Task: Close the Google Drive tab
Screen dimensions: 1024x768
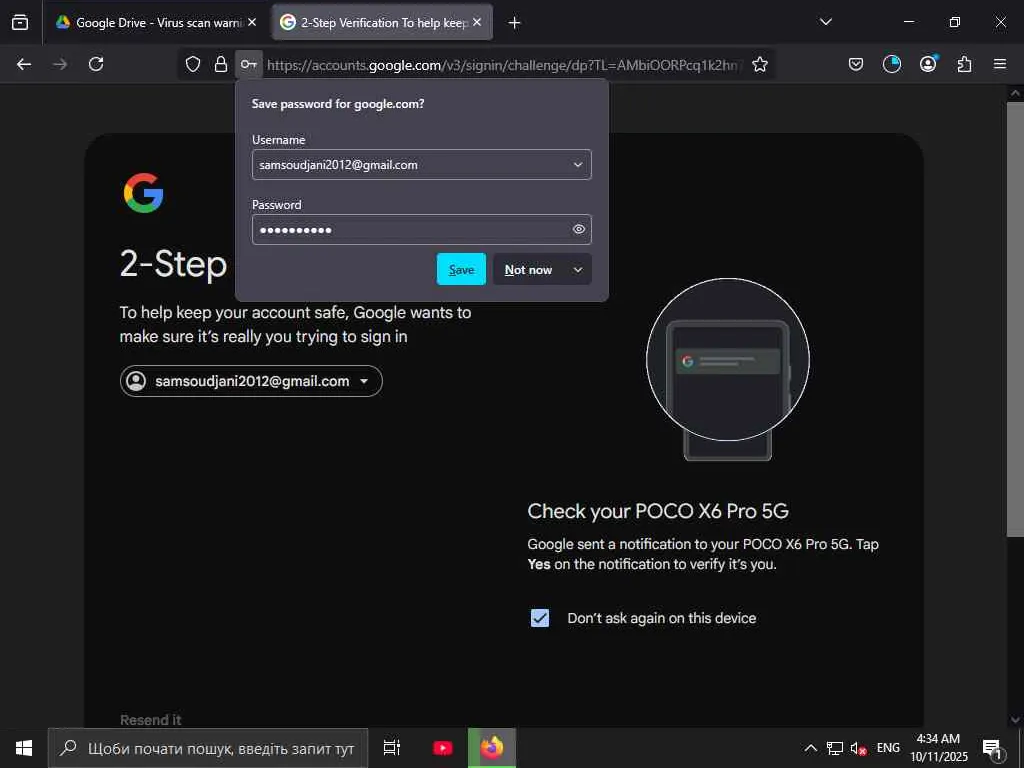Action: (x=252, y=22)
